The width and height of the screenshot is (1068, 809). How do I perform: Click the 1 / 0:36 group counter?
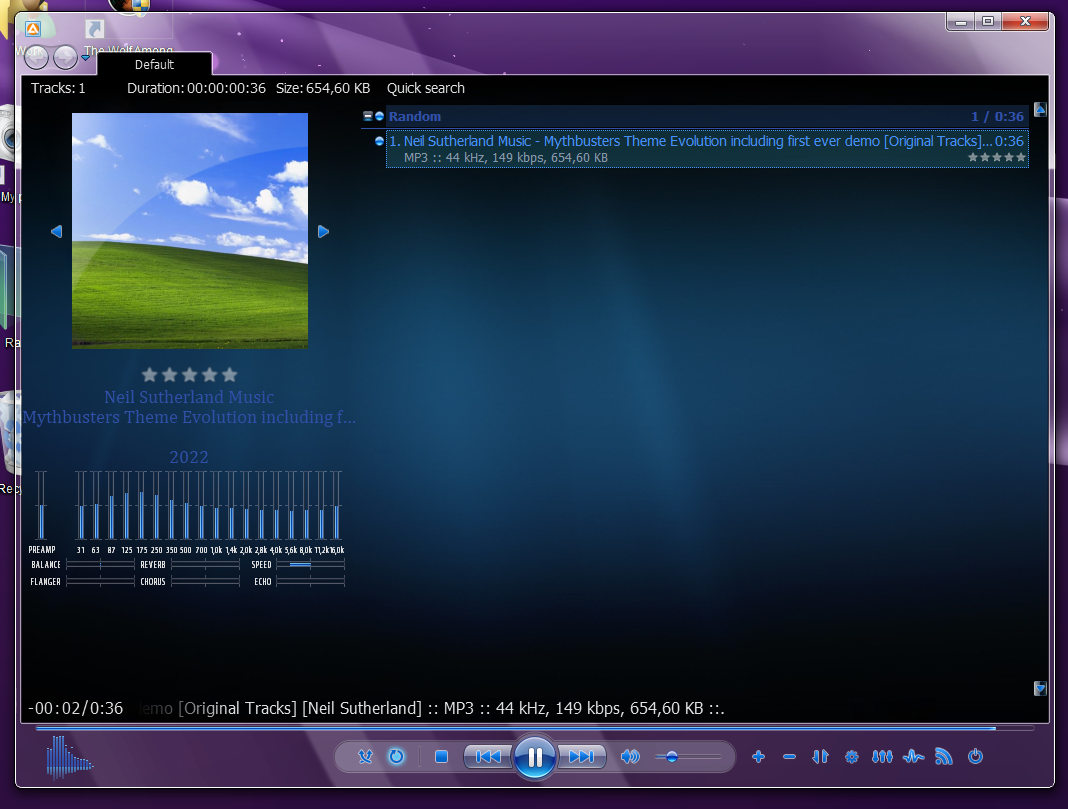[997, 116]
